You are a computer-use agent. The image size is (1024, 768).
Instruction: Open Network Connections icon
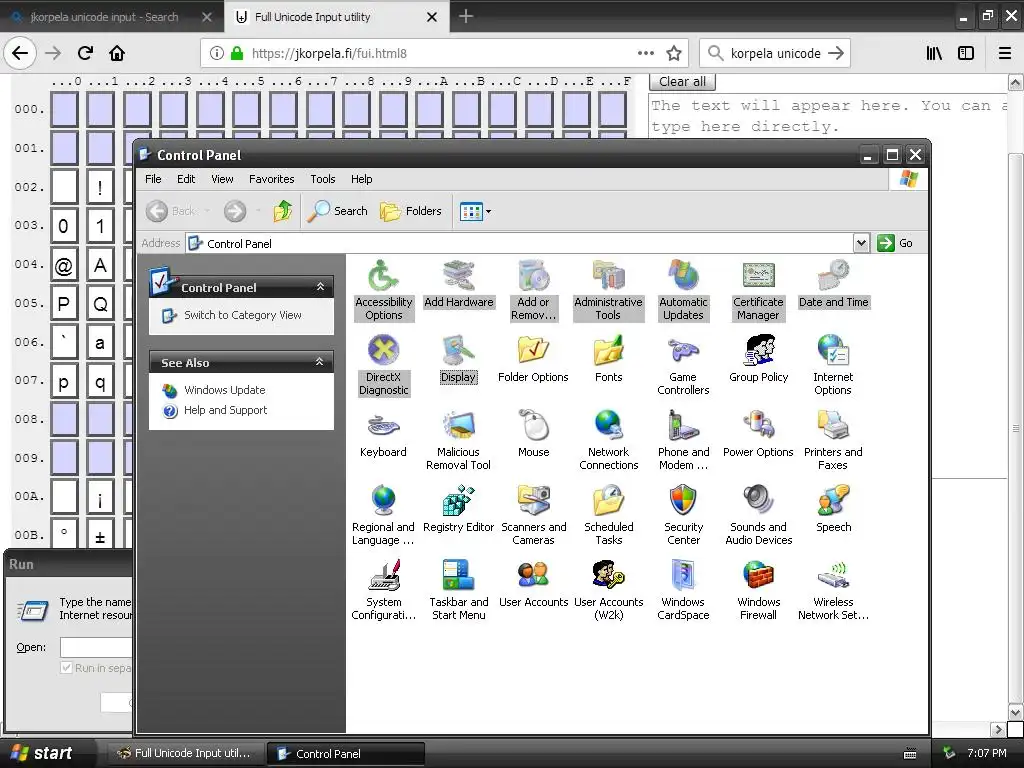click(609, 441)
